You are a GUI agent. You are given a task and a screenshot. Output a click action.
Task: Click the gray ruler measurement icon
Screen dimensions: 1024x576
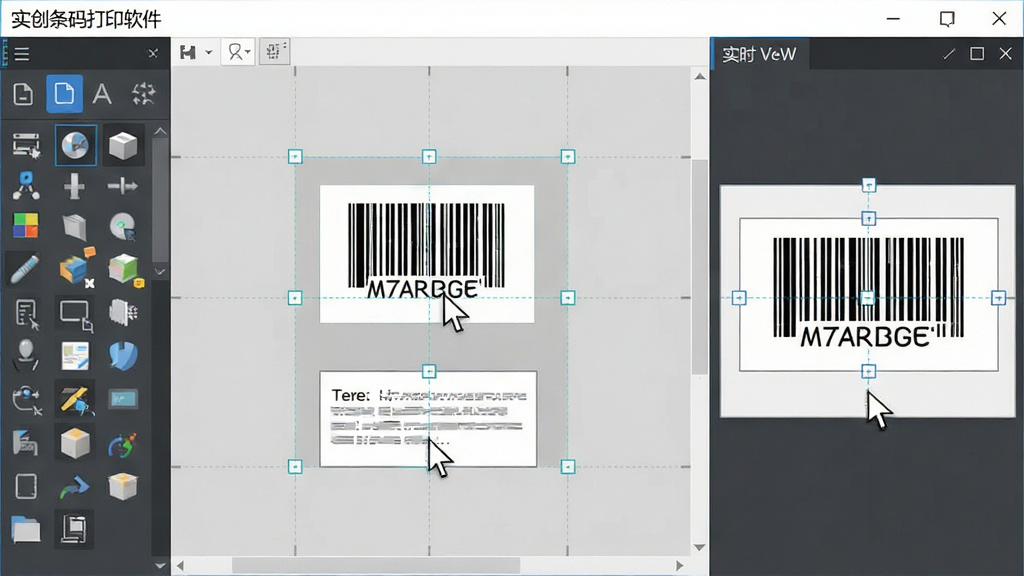[25, 443]
